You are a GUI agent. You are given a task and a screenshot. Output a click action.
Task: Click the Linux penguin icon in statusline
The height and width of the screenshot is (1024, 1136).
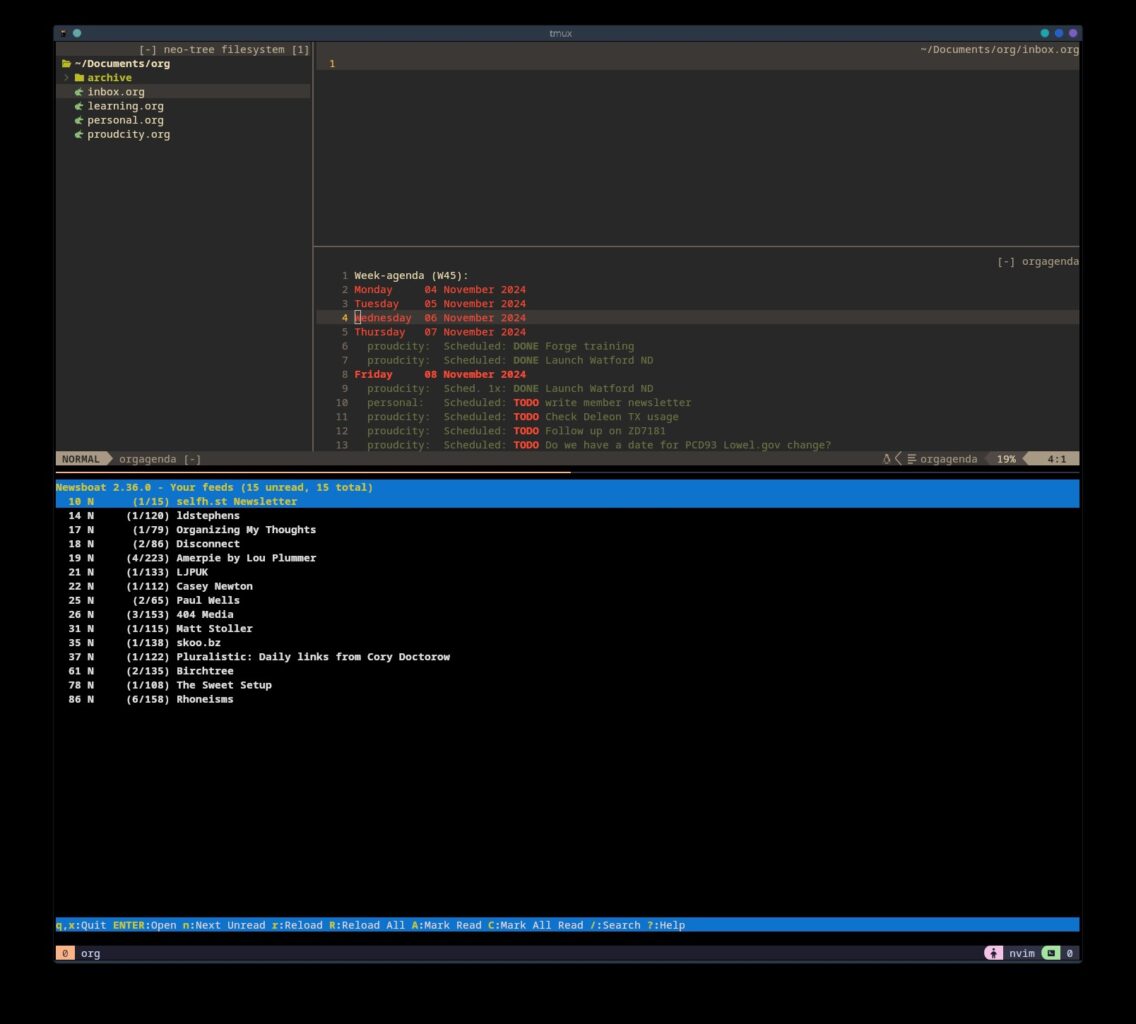pyautogui.click(x=886, y=459)
